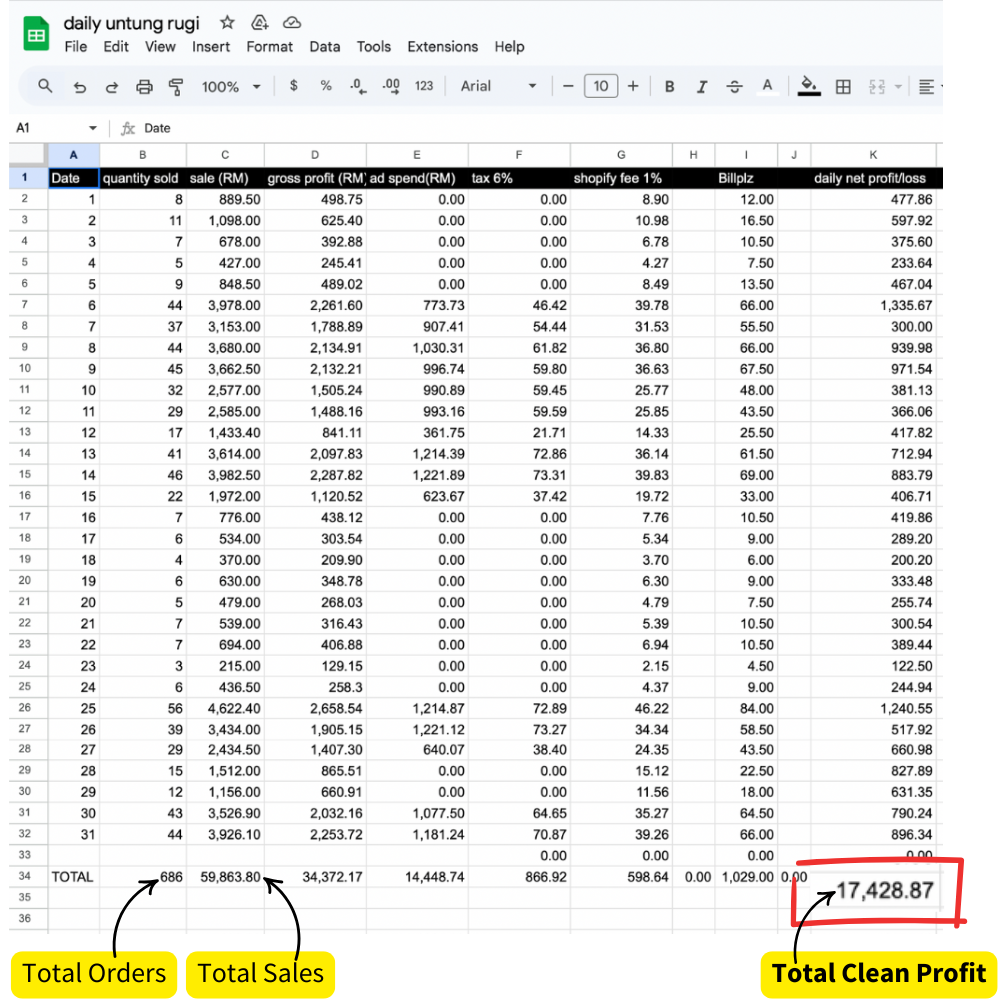The height and width of the screenshot is (1000, 1000).
Task: Click the print icon
Action: click(144, 87)
